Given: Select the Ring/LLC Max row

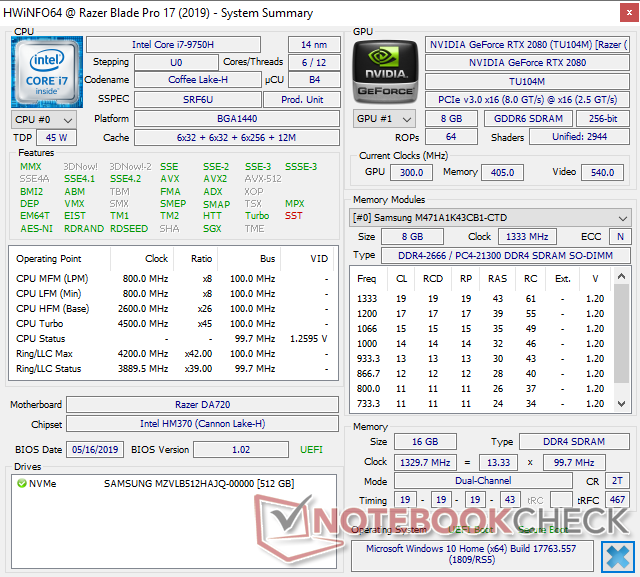Looking at the screenshot, I should pyautogui.click(x=173, y=354).
